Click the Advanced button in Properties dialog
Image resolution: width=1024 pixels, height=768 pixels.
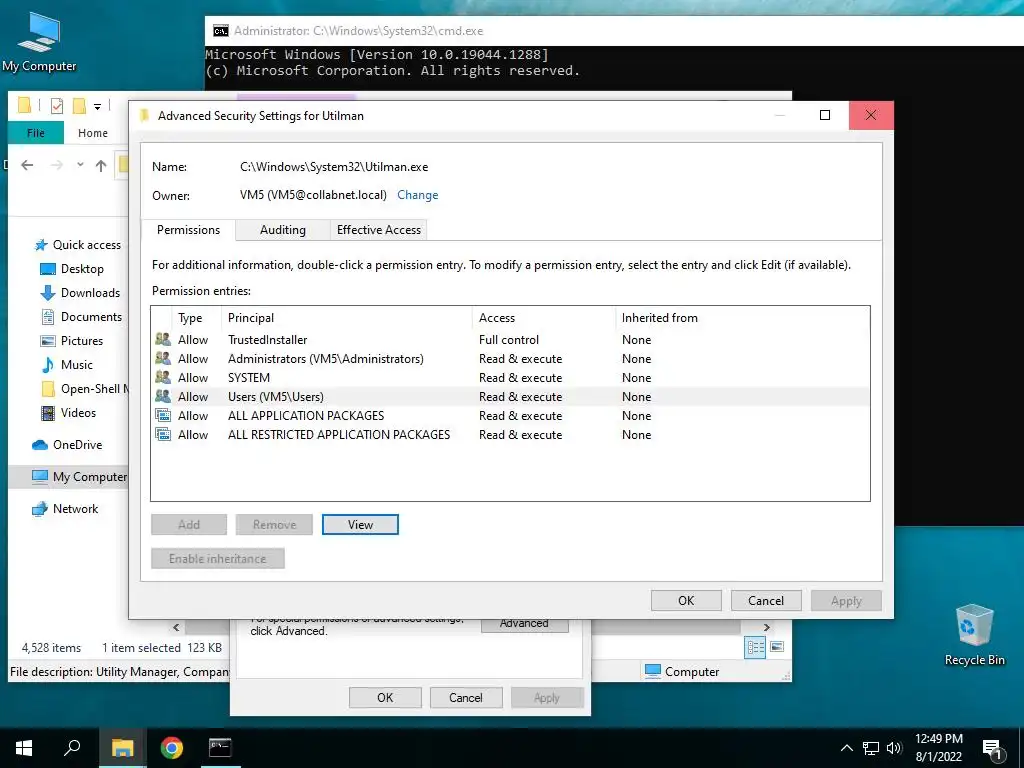pyautogui.click(x=524, y=624)
